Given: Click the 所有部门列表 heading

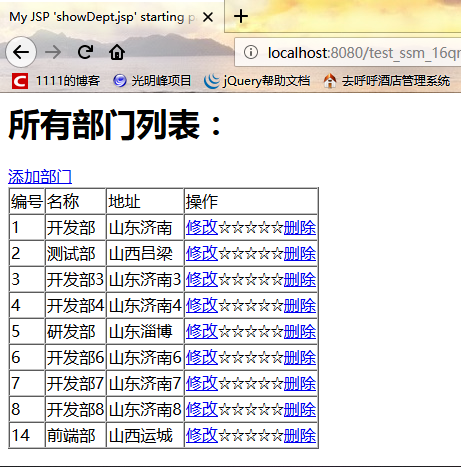Looking at the screenshot, I should 115,125.
